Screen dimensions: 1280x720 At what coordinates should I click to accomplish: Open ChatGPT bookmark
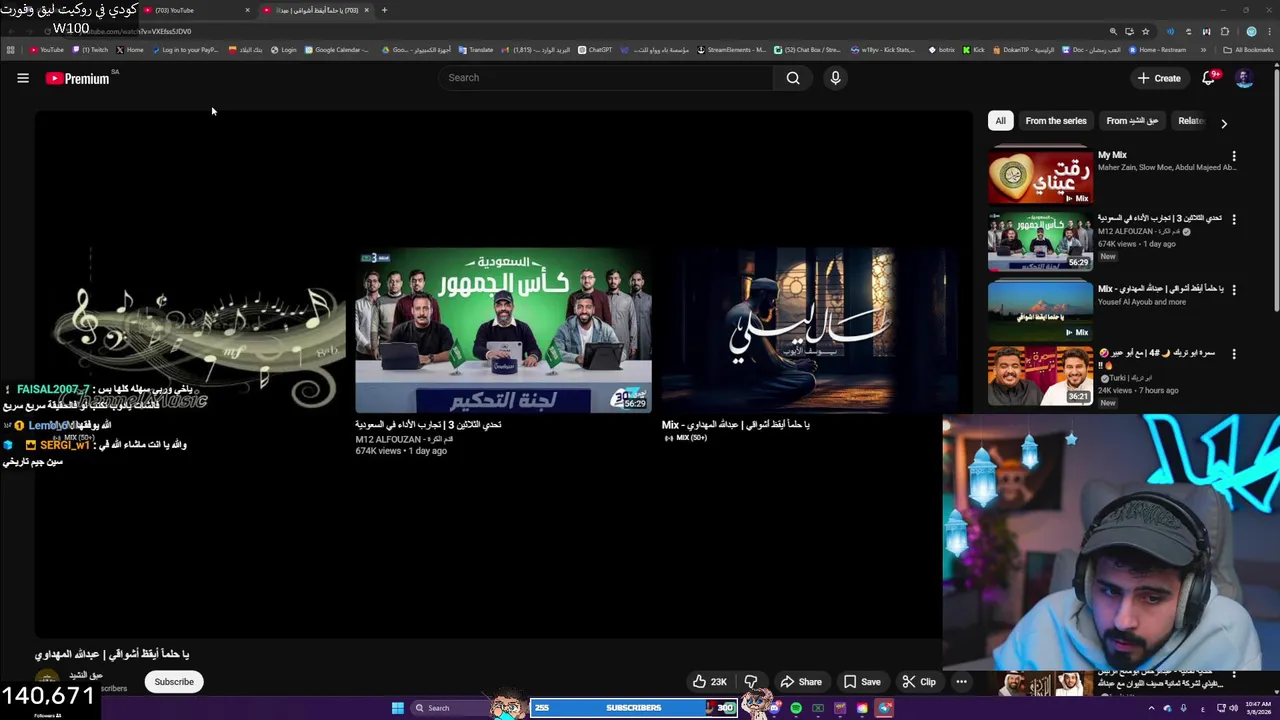coord(594,50)
